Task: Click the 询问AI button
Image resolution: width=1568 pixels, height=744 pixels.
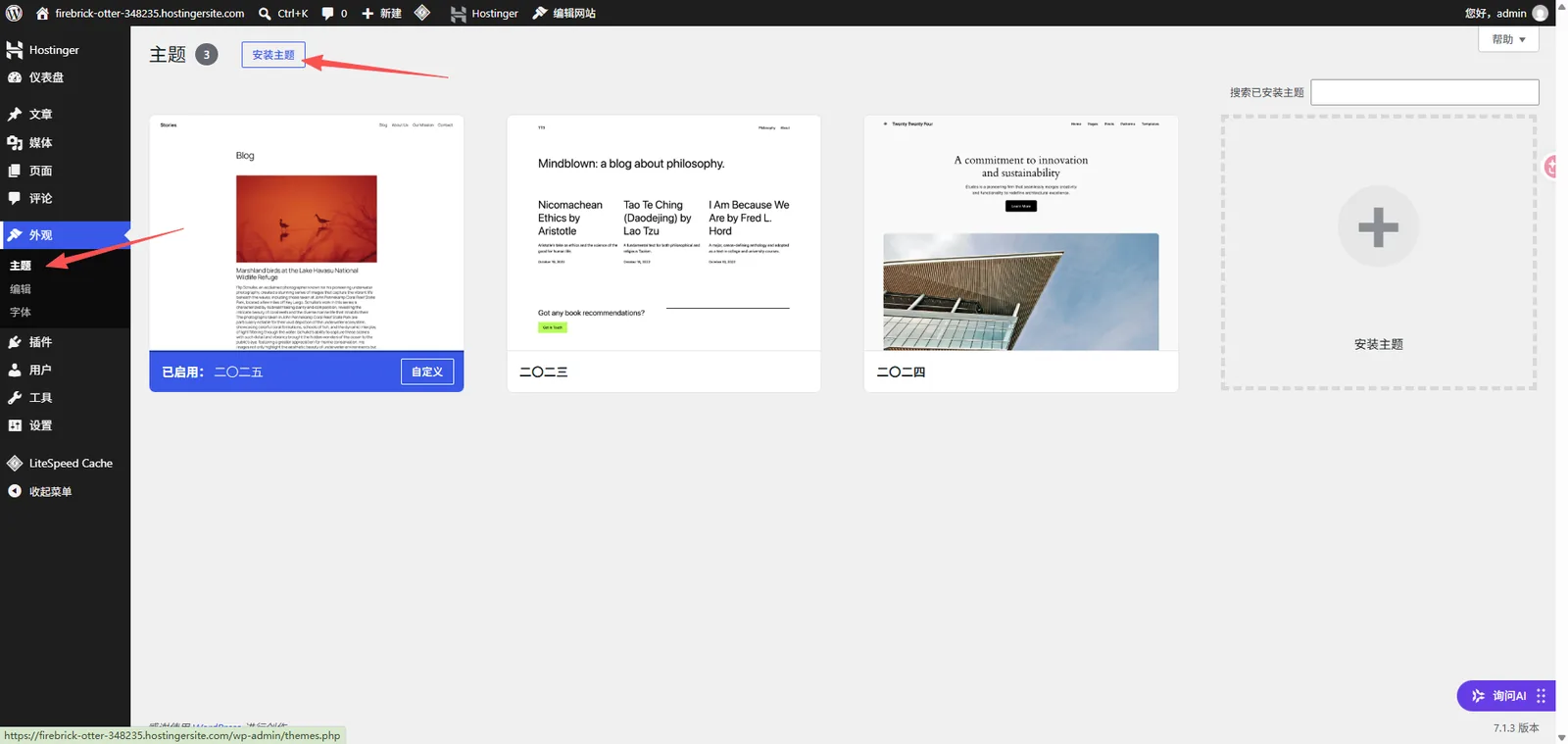Action: (1506, 696)
